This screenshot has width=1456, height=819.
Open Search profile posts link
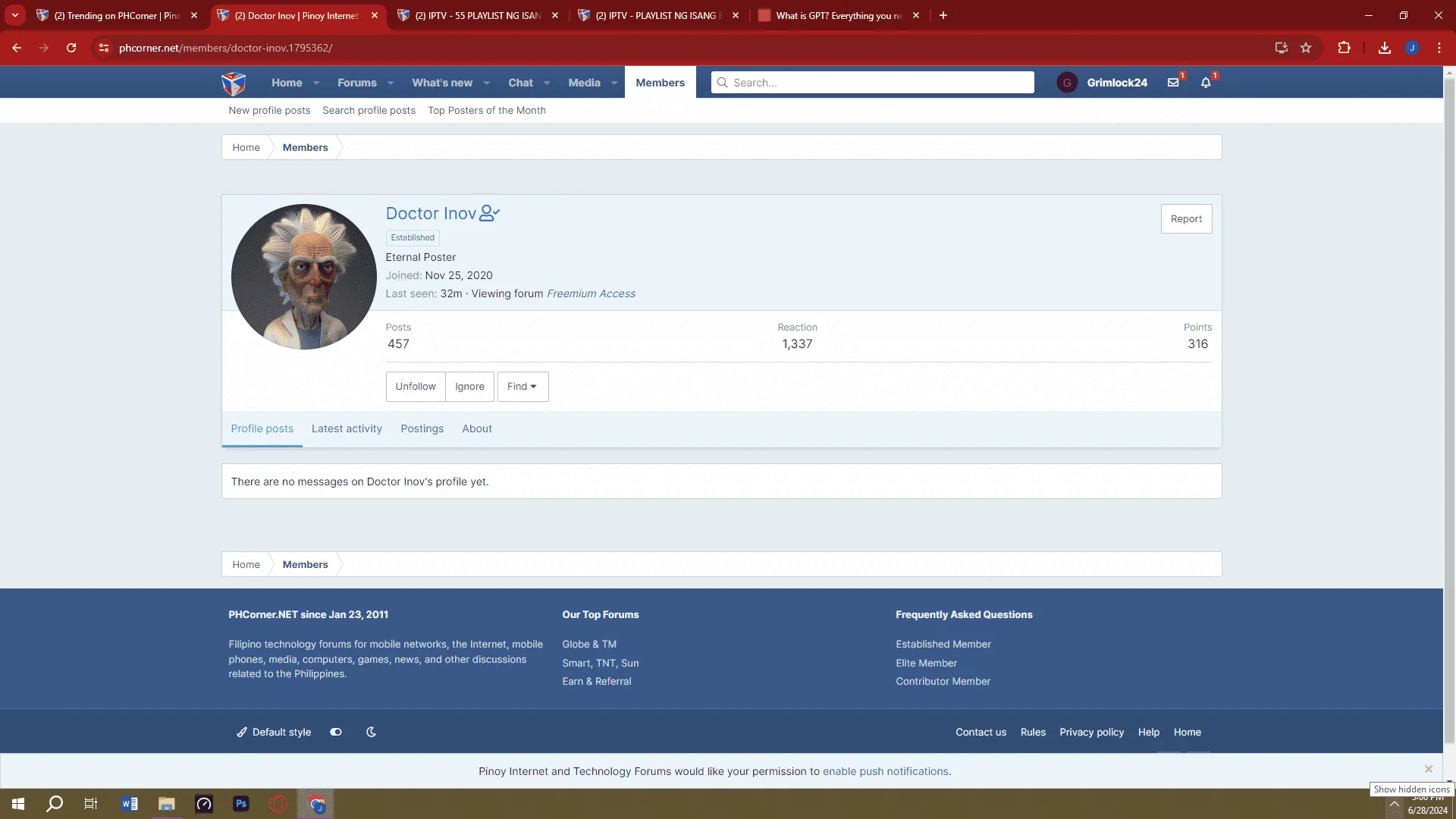[x=369, y=110]
